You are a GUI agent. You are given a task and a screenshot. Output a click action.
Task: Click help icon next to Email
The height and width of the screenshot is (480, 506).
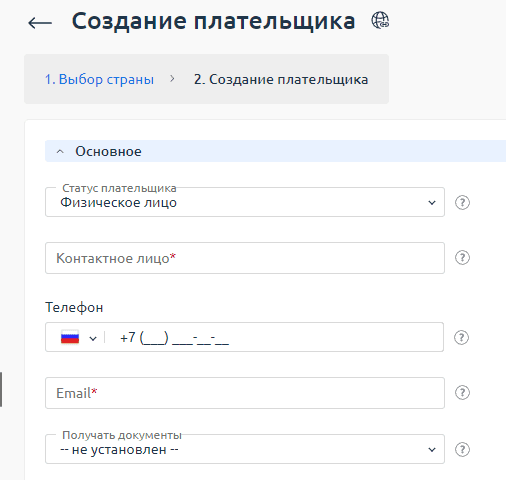tap(462, 393)
